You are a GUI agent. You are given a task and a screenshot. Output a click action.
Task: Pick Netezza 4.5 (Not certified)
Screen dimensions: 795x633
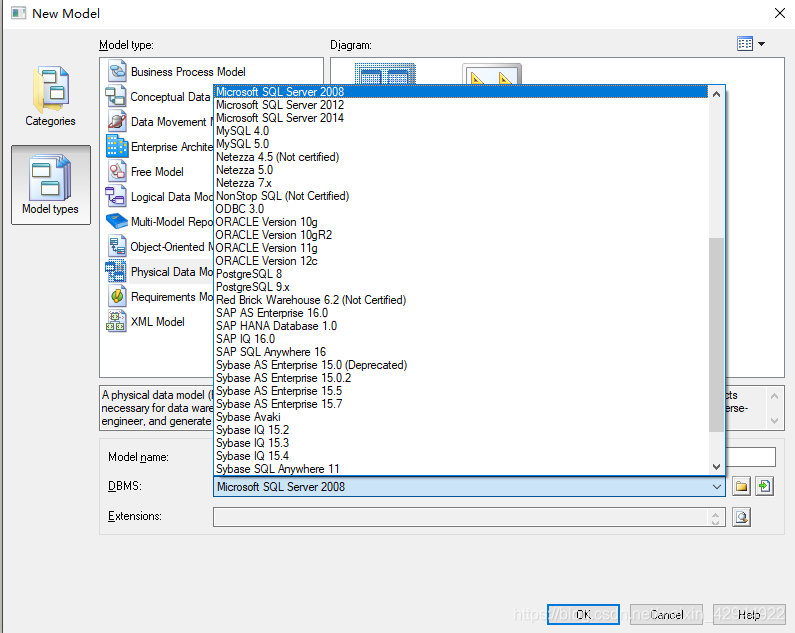461,157
